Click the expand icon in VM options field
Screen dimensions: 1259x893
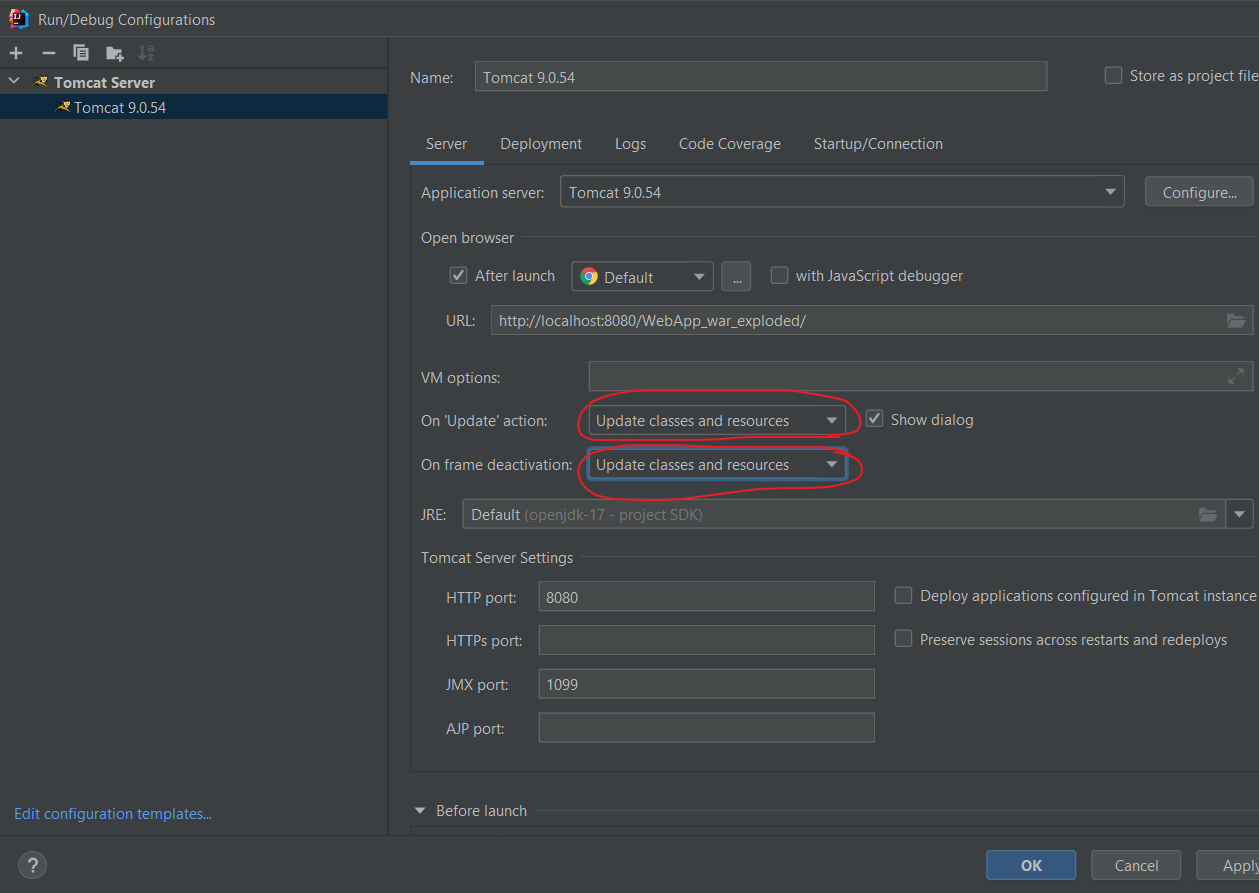click(x=1236, y=376)
